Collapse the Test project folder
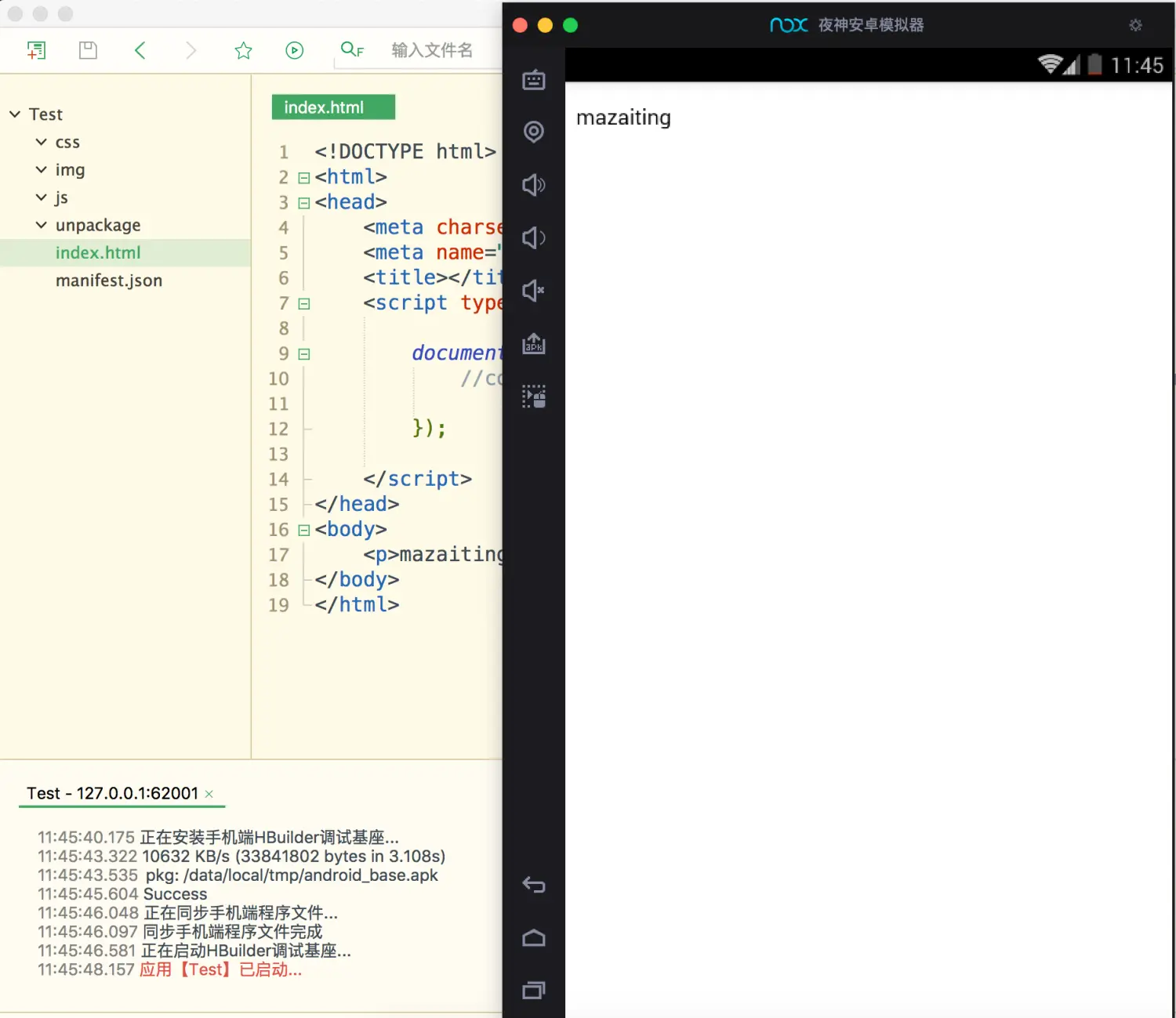The width and height of the screenshot is (1176, 1018). [x=15, y=114]
